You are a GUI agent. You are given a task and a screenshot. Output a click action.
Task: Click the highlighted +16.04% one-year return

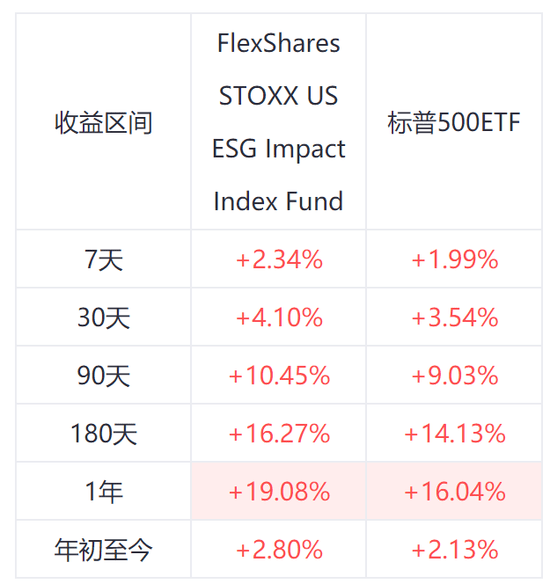(455, 492)
